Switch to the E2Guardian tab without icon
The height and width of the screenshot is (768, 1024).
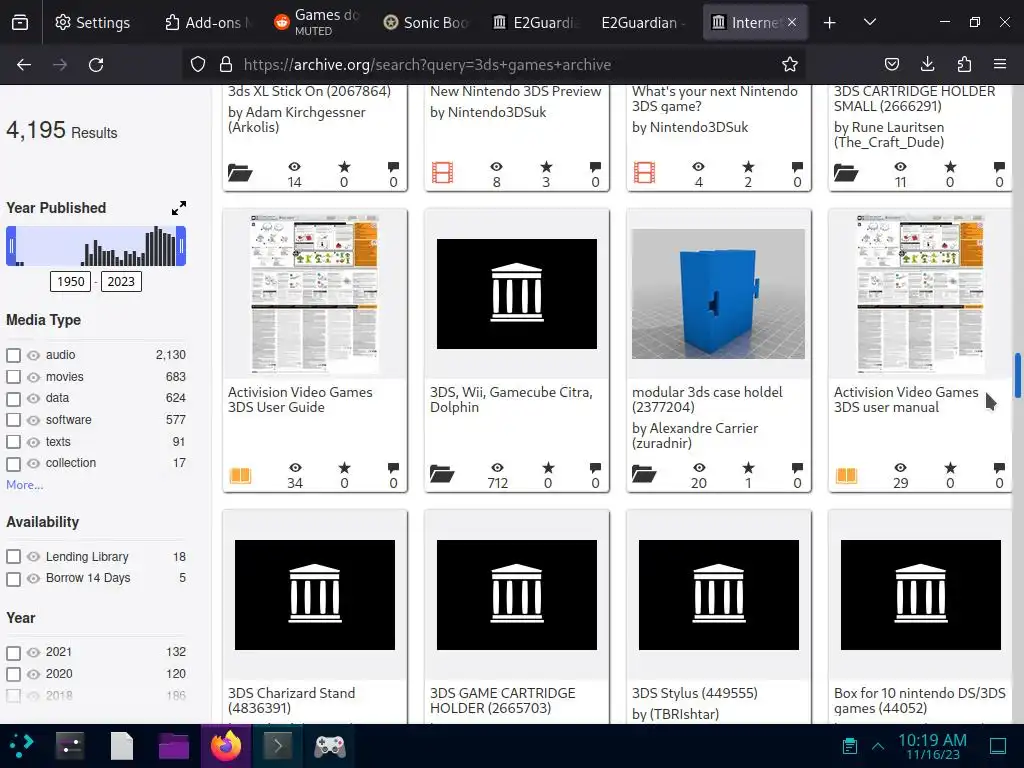click(x=643, y=23)
